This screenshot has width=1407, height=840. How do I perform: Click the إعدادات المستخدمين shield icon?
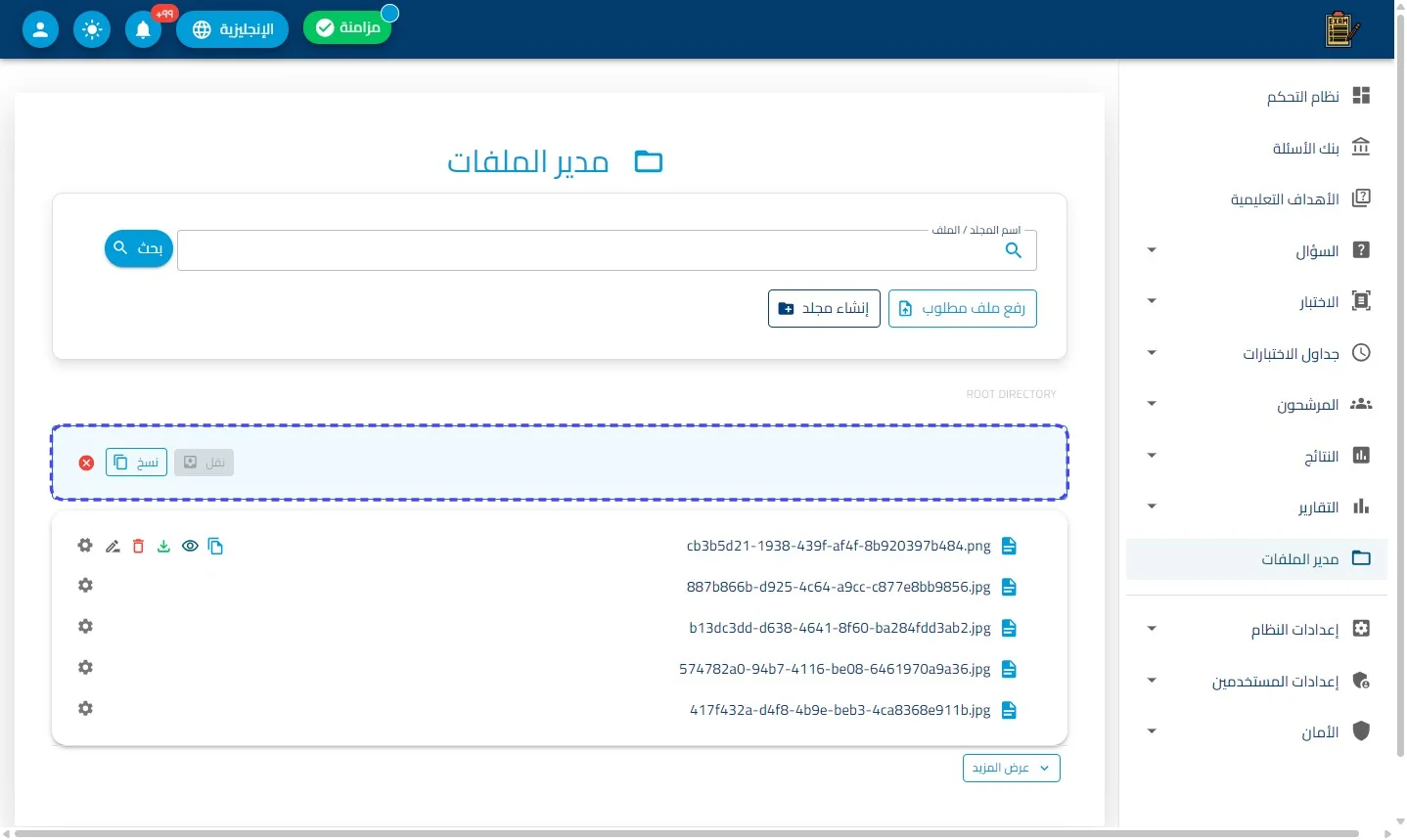pos(1361,681)
